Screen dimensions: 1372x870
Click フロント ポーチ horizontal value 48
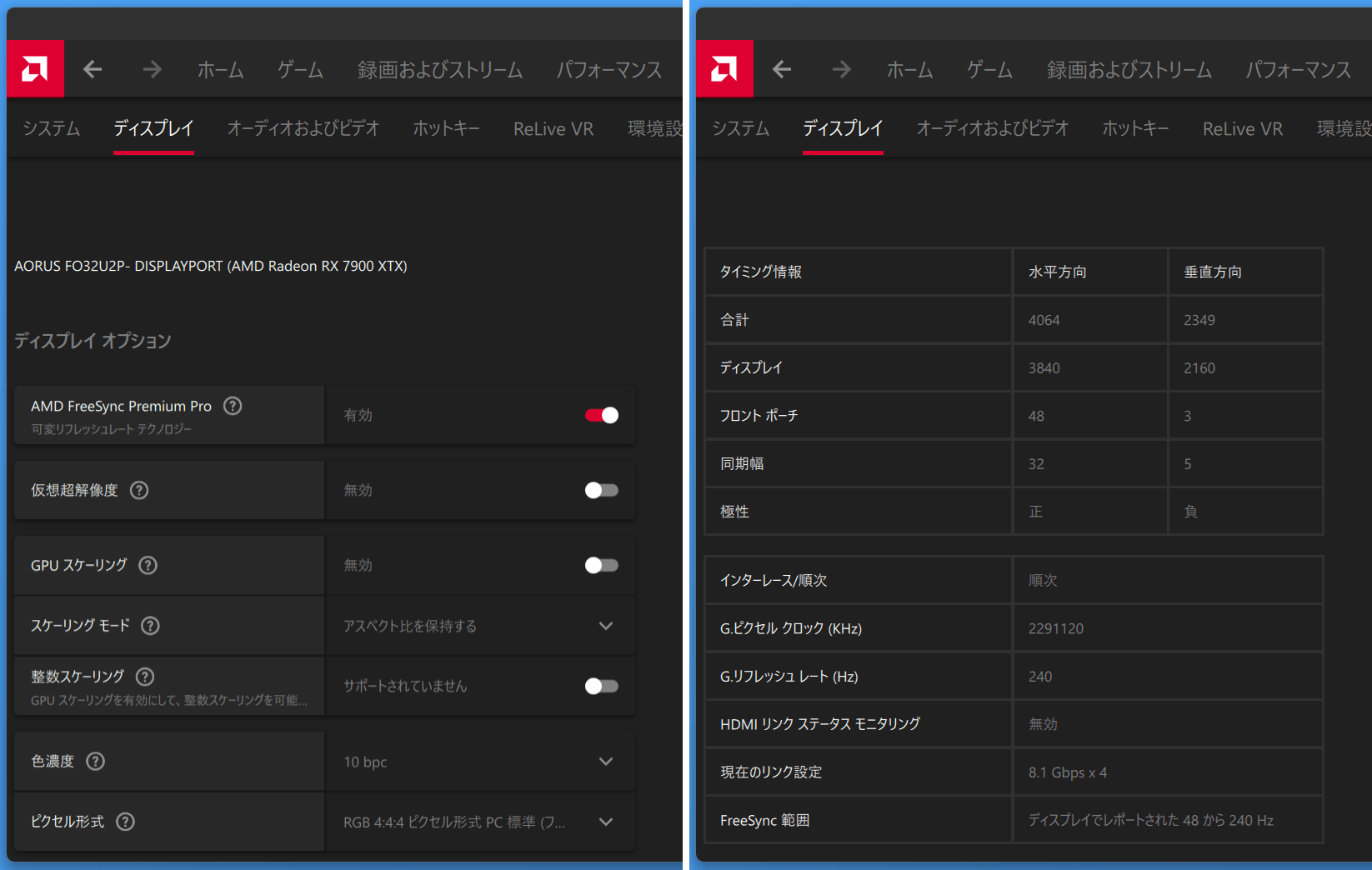1036,416
